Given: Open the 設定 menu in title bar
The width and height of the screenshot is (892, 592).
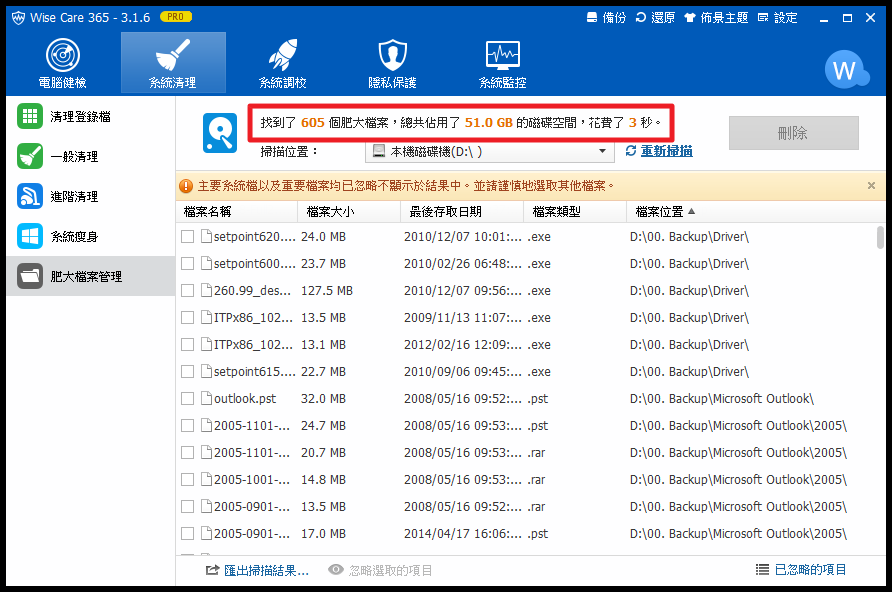Looking at the screenshot, I should pos(777,18).
